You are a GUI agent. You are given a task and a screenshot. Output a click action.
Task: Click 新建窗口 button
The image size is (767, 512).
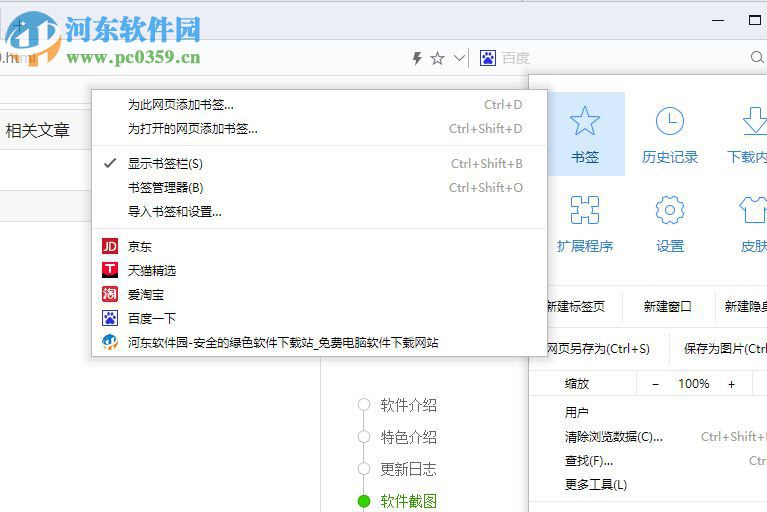click(x=668, y=307)
